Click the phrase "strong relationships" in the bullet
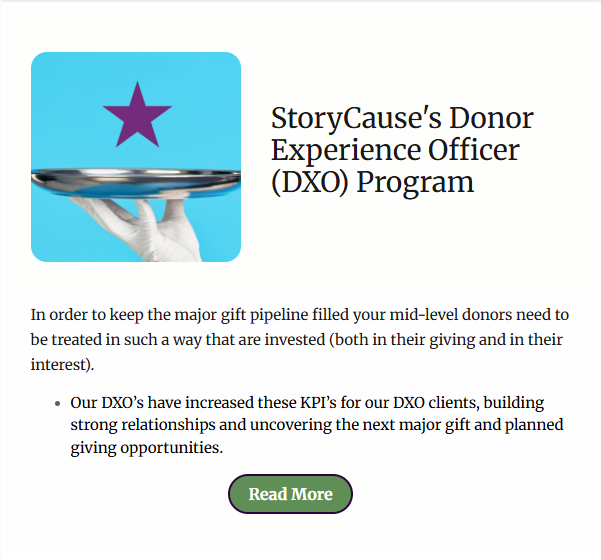Image resolution: width=601 pixels, height=560 pixels. coord(141,425)
